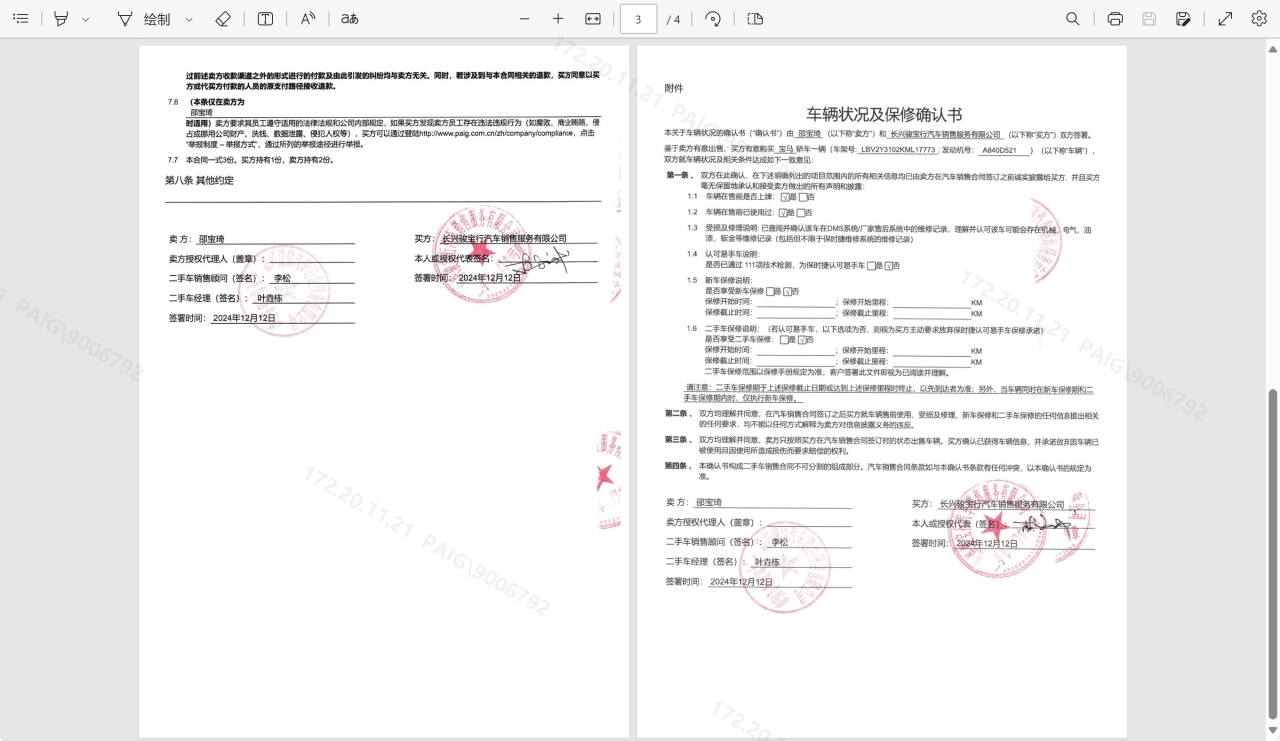
Task: Click the total pages text "/ 4"
Action: [x=674, y=19]
